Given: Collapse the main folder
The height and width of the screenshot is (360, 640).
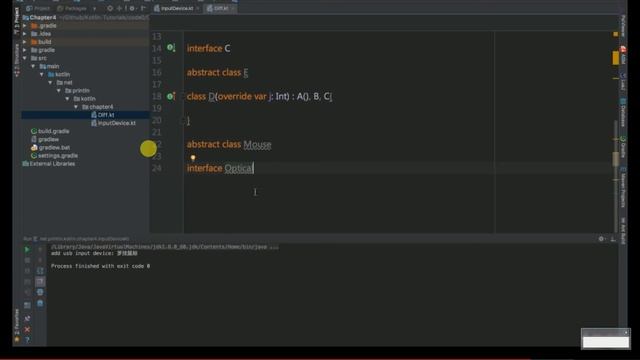Looking at the screenshot, I should (33, 66).
